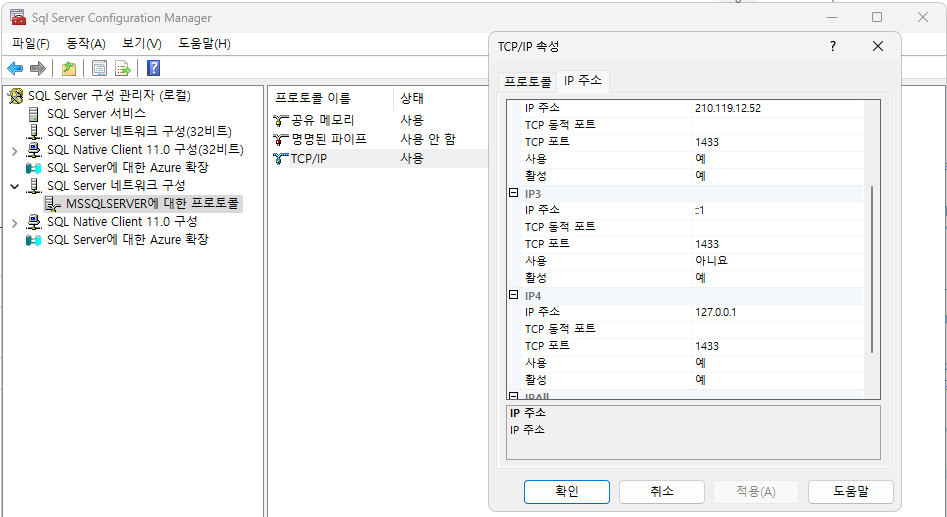The height and width of the screenshot is (517, 947).
Task: Close the TCP/IP 속성 dialog
Action: pyautogui.click(x=878, y=46)
